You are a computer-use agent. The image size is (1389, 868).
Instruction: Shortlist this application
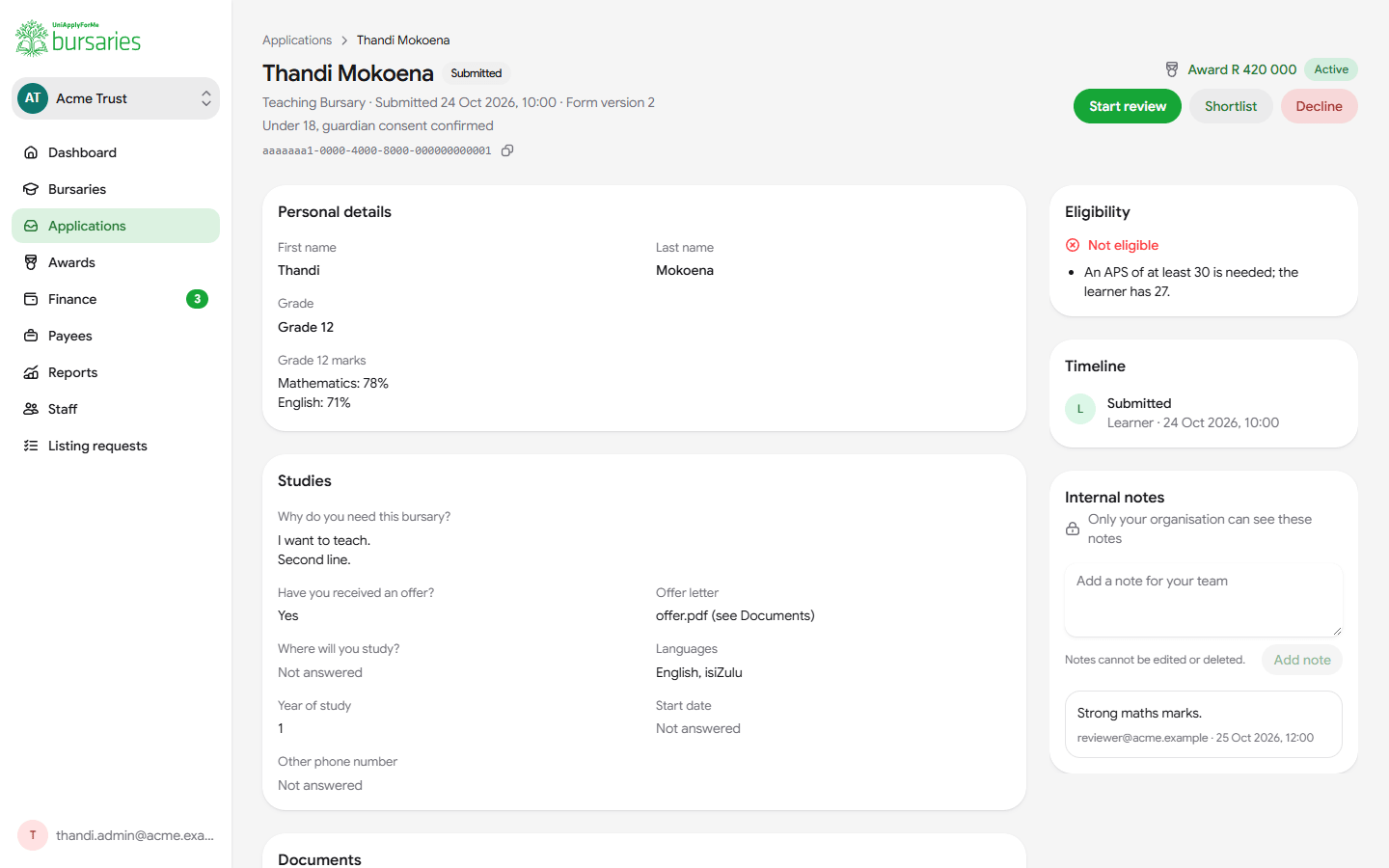point(1231,106)
